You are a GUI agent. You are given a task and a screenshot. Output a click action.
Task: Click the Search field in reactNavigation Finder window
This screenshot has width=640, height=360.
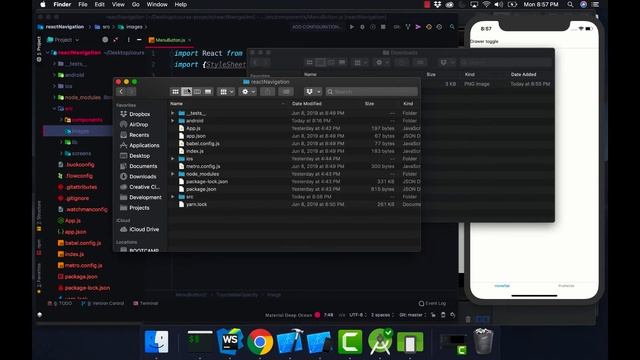(x=371, y=92)
